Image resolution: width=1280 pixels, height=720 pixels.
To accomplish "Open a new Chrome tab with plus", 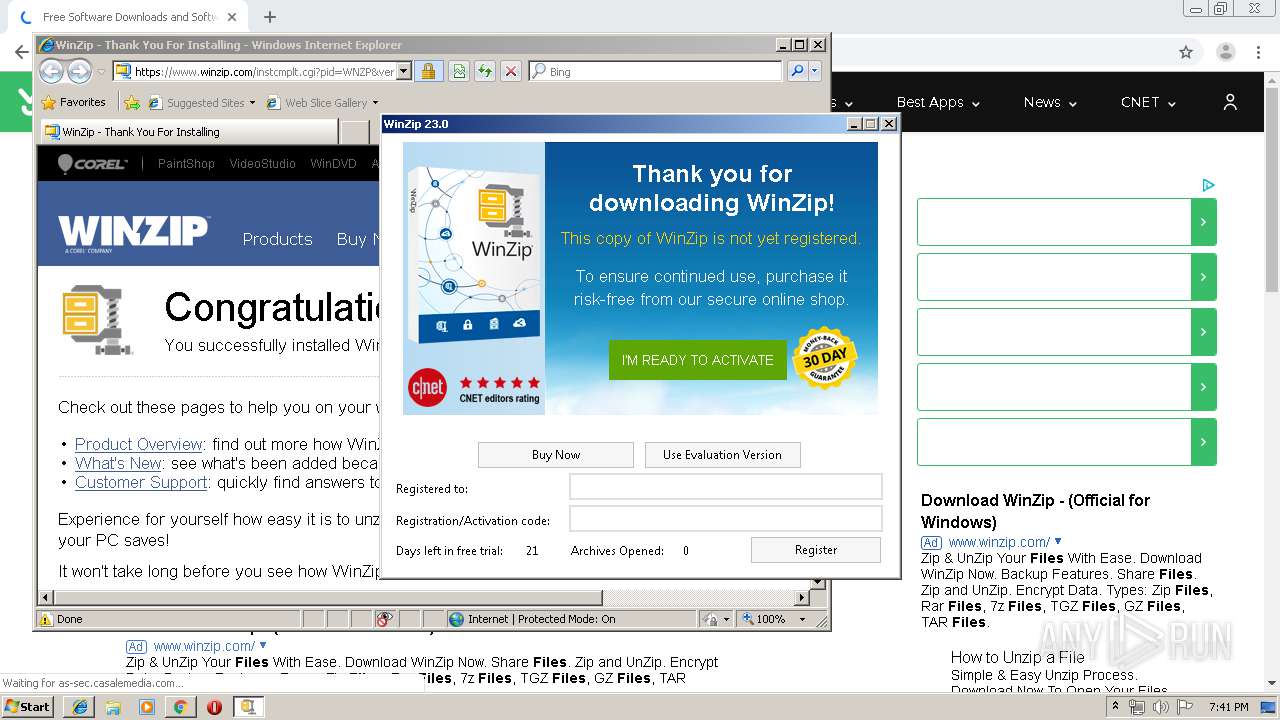I will coord(270,17).
